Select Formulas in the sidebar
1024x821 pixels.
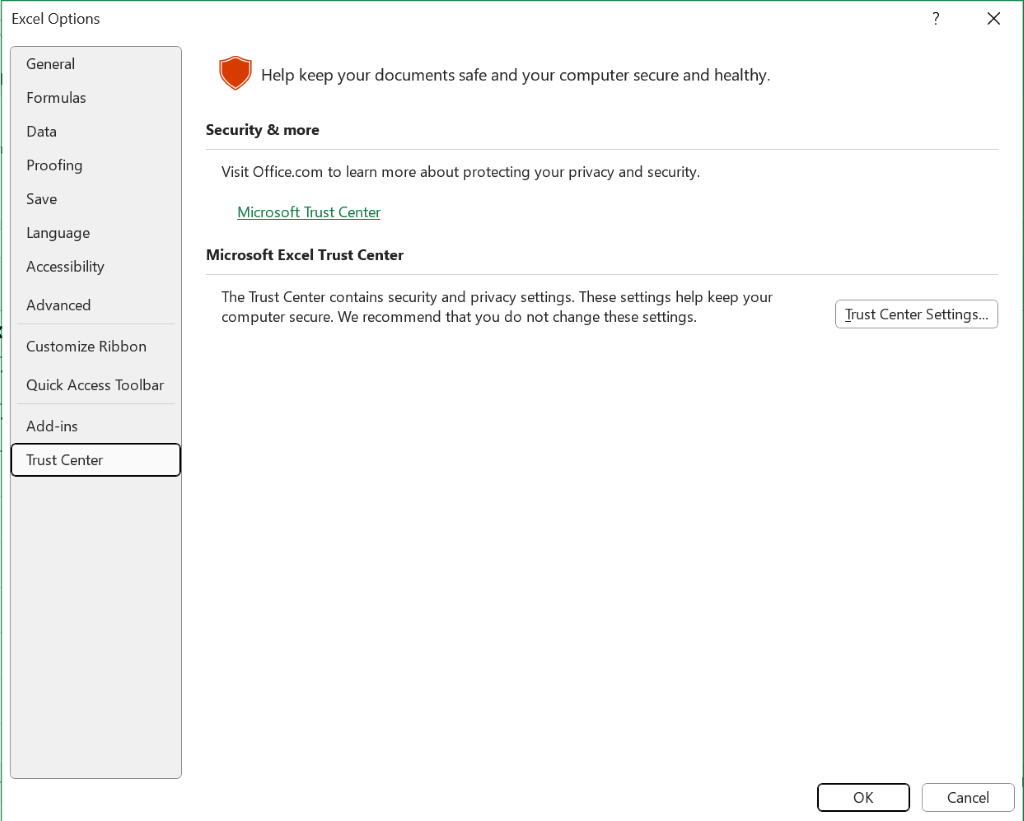click(x=95, y=98)
